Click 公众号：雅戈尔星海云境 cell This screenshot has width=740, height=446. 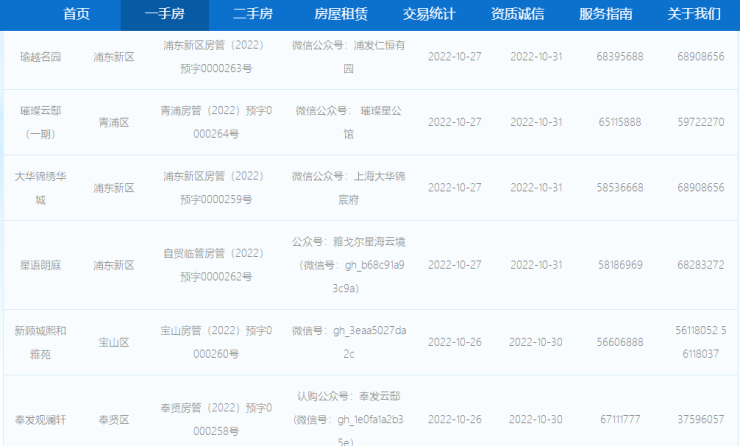coord(348,265)
